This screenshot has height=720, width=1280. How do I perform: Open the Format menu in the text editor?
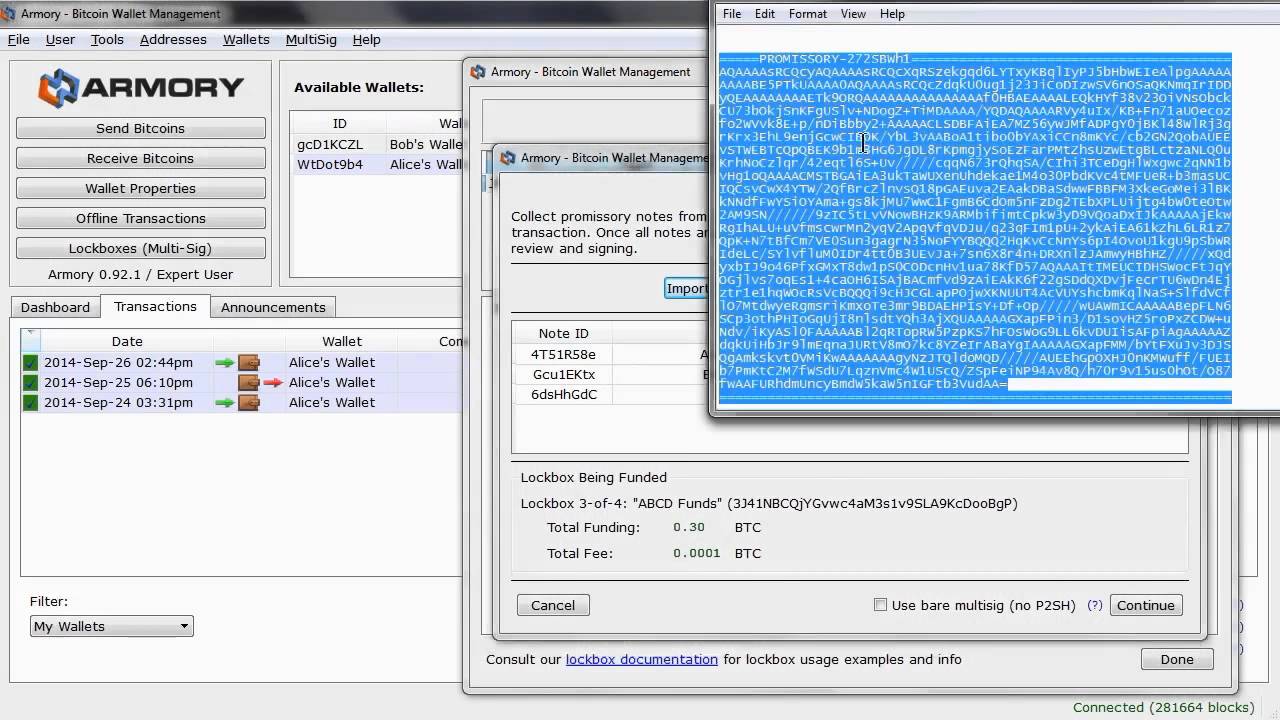[x=807, y=14]
